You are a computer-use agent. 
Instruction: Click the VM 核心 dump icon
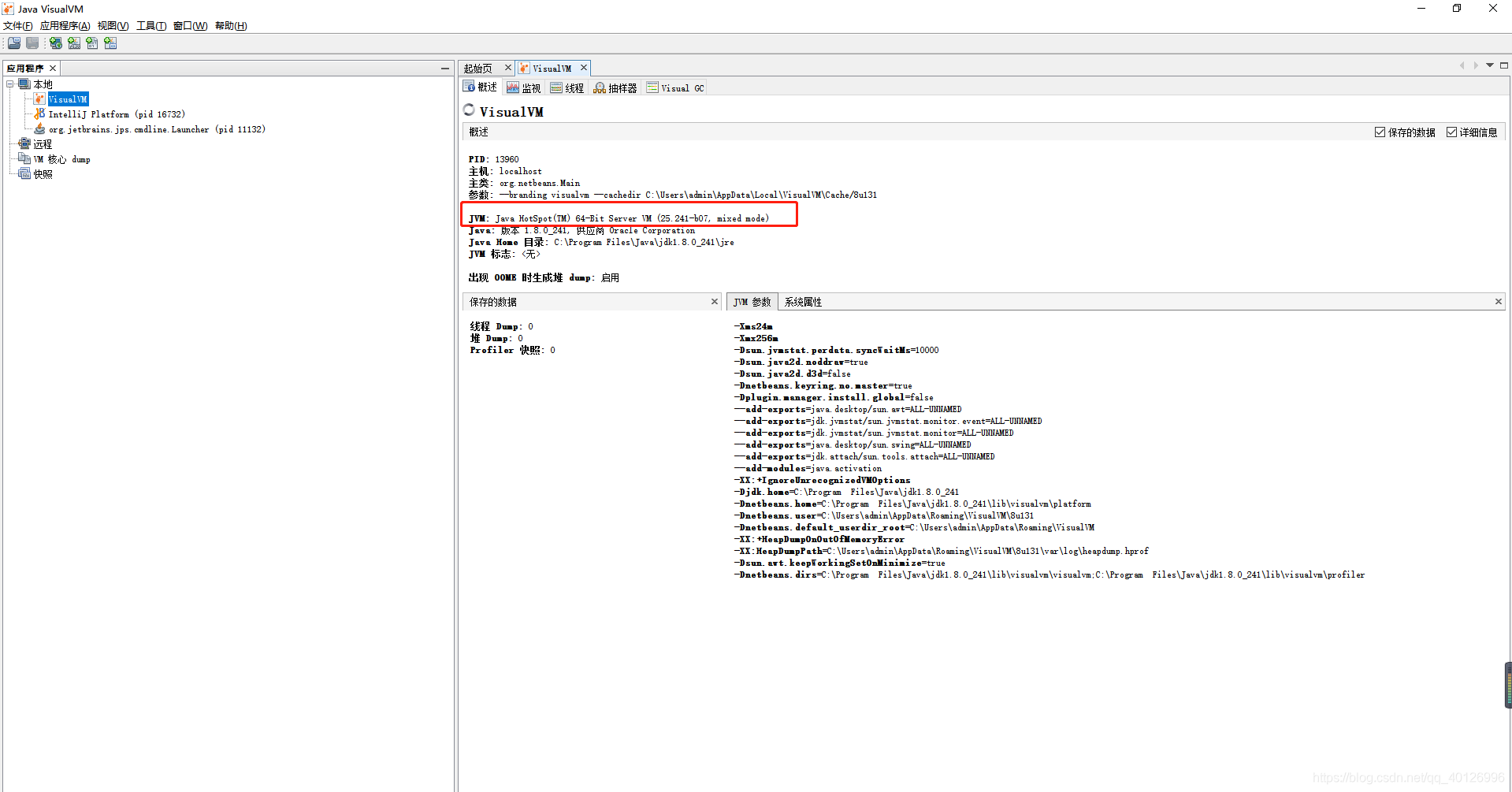24,158
